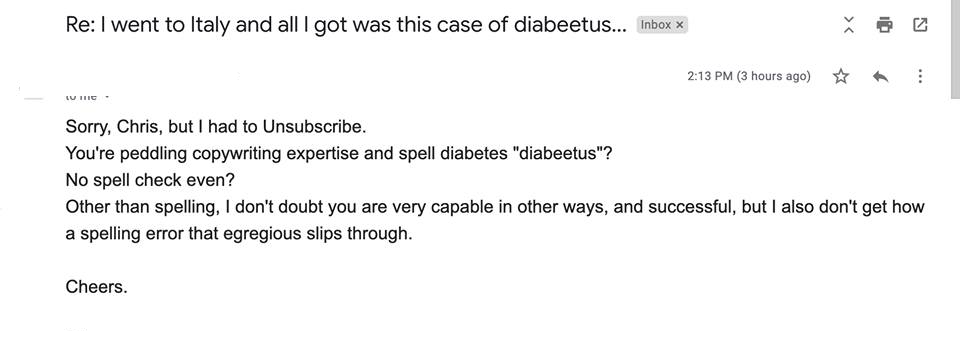The image size is (960, 362).
Task: Click the vertical scrollbar on the right edge
Action: pos(955,49)
